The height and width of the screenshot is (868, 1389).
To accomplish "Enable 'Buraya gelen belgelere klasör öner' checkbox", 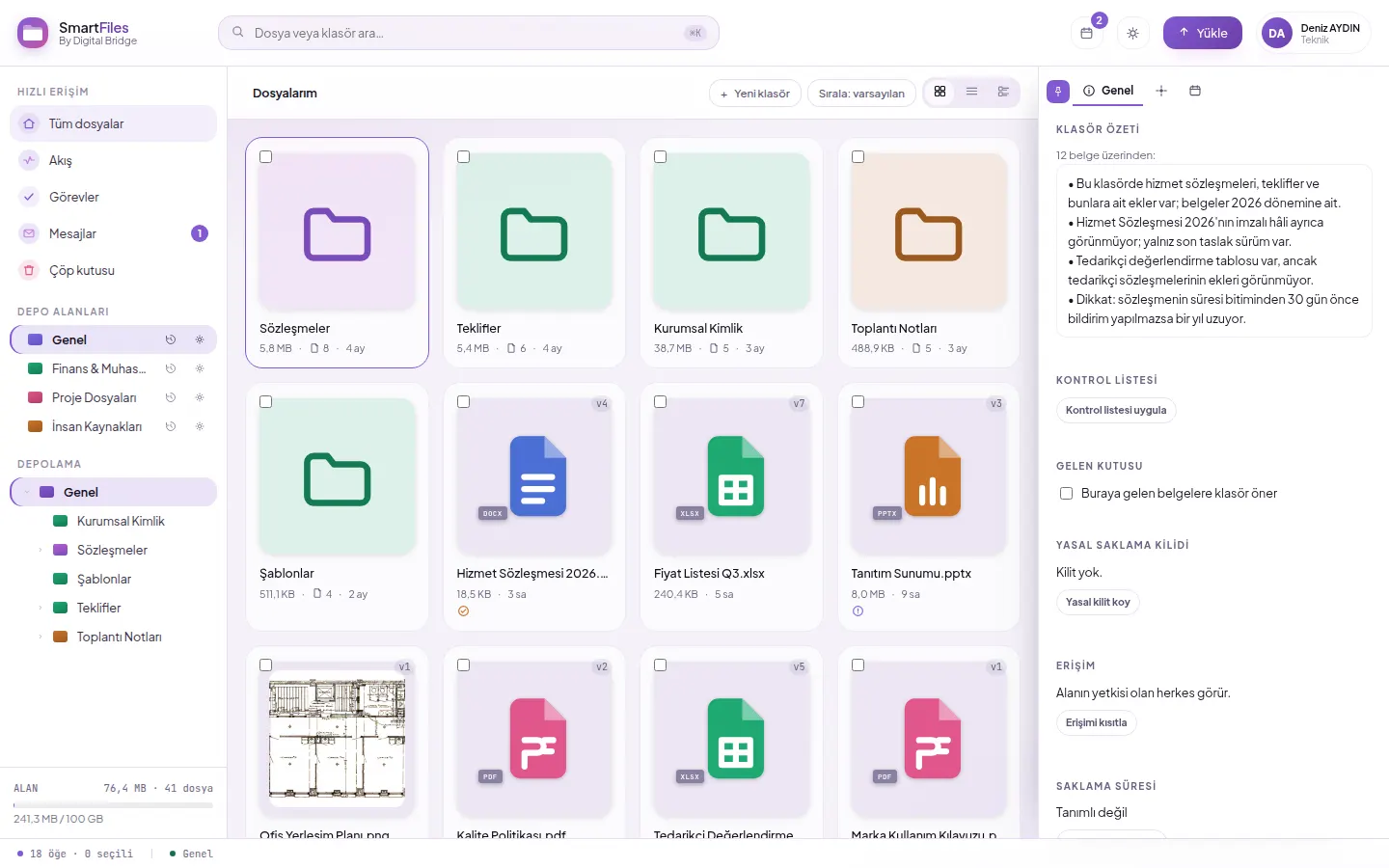I will (x=1066, y=493).
